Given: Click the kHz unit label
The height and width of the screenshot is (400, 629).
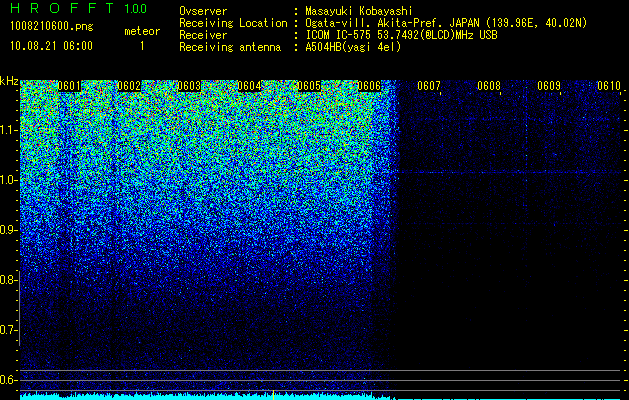Looking at the screenshot, I should [9, 81].
